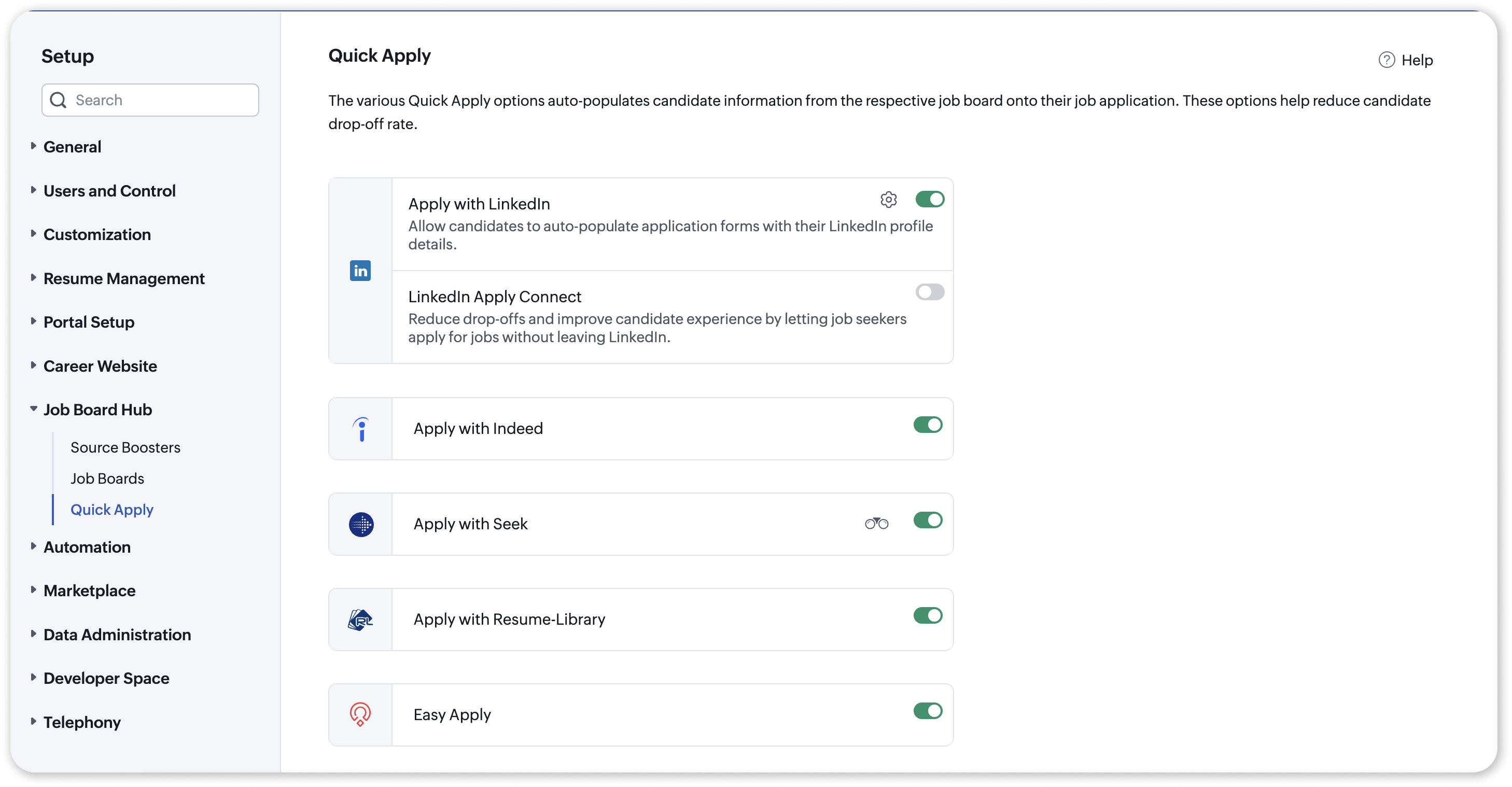
Task: Select Customization label
Action: (x=97, y=235)
